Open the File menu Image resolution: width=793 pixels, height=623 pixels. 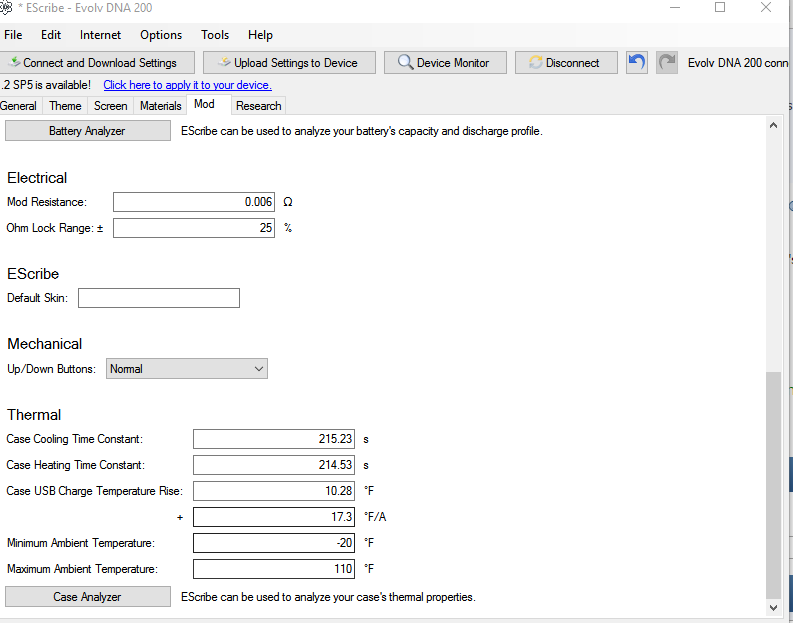(13, 35)
